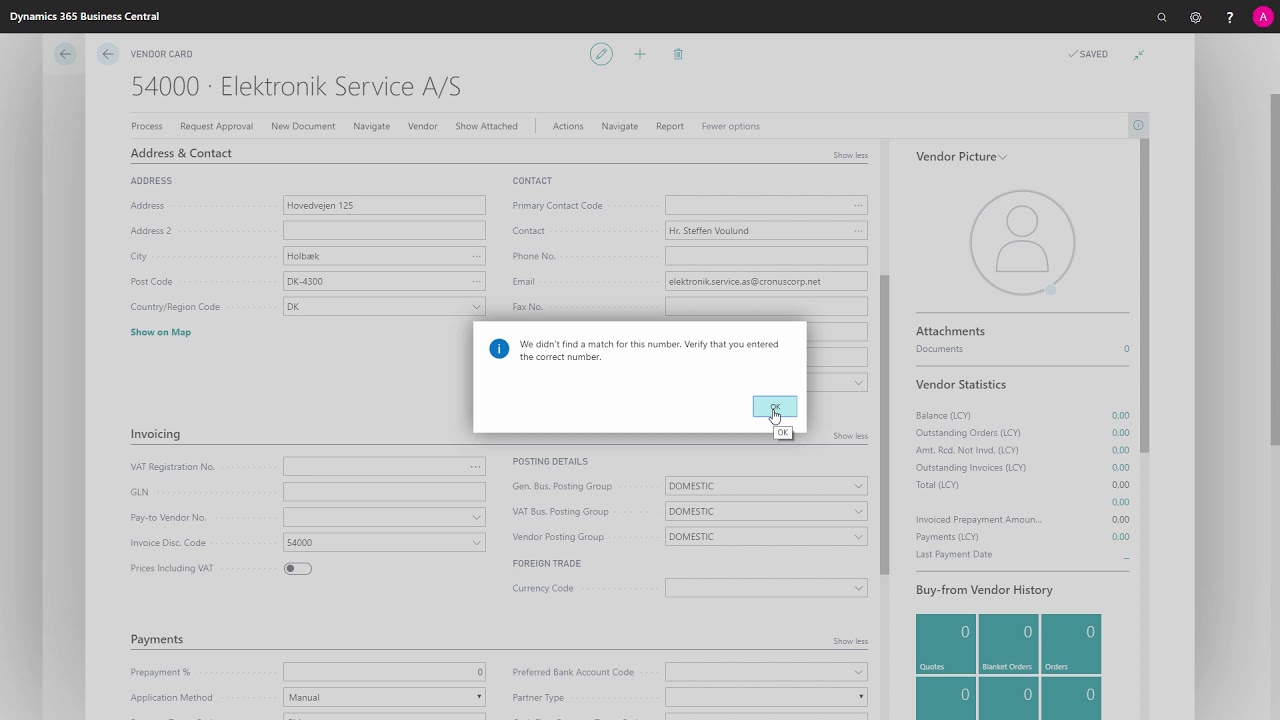Screen dimensions: 1280x720
Task: Open the user account avatar
Action: pos(1263,17)
